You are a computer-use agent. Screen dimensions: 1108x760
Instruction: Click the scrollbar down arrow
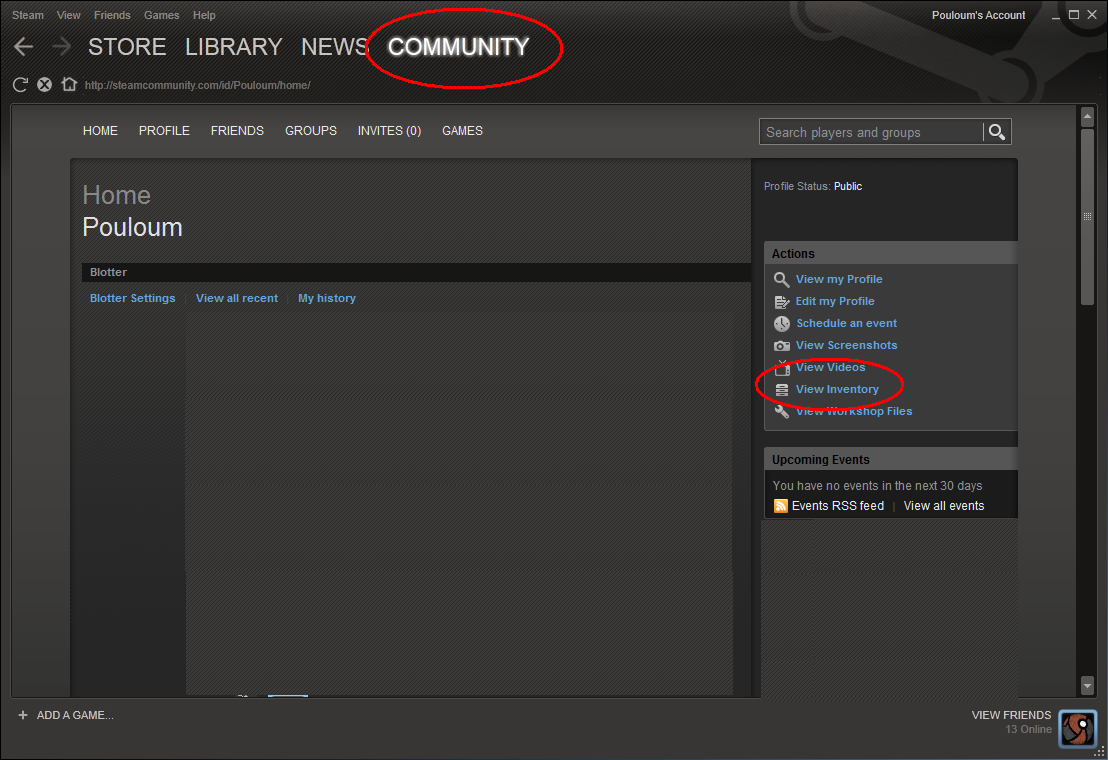1088,685
